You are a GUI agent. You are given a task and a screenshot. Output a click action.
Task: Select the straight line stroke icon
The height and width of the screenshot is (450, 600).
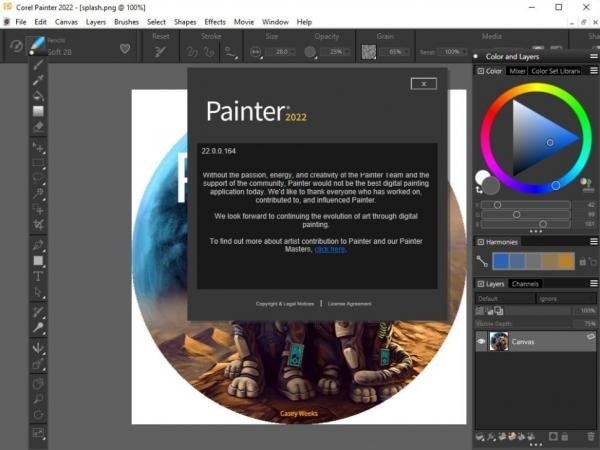coord(230,52)
